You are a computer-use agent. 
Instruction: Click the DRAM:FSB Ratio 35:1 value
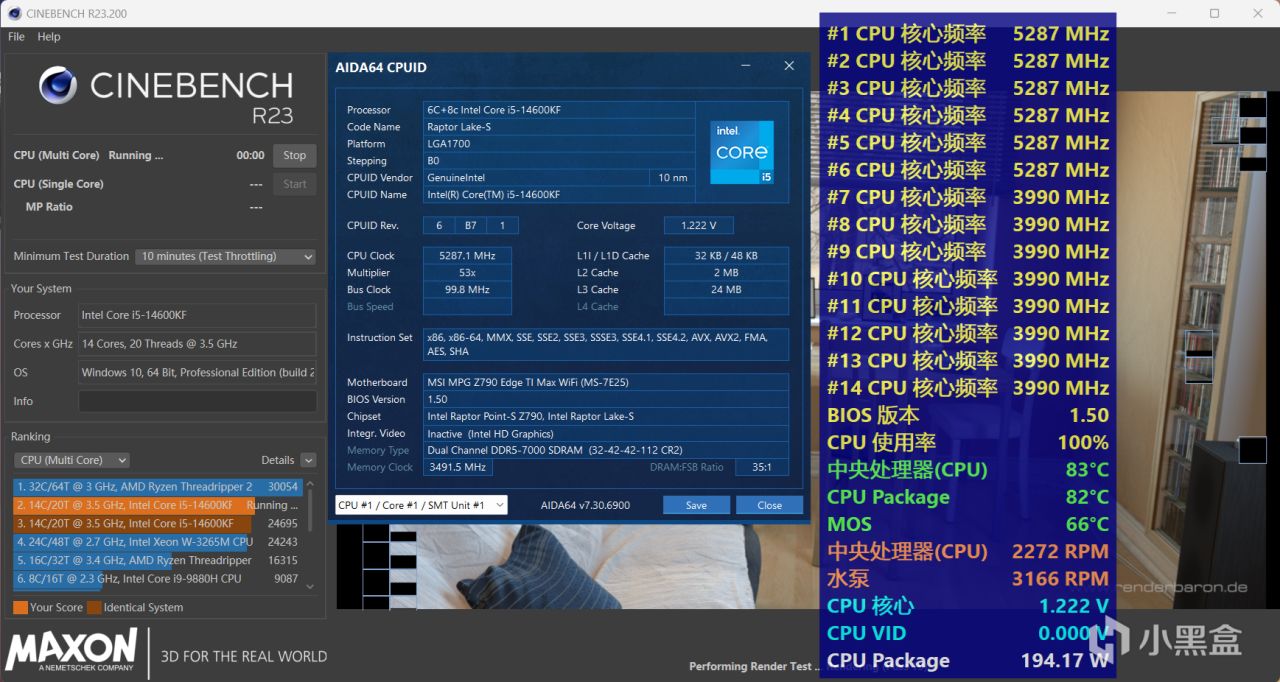click(x=761, y=467)
